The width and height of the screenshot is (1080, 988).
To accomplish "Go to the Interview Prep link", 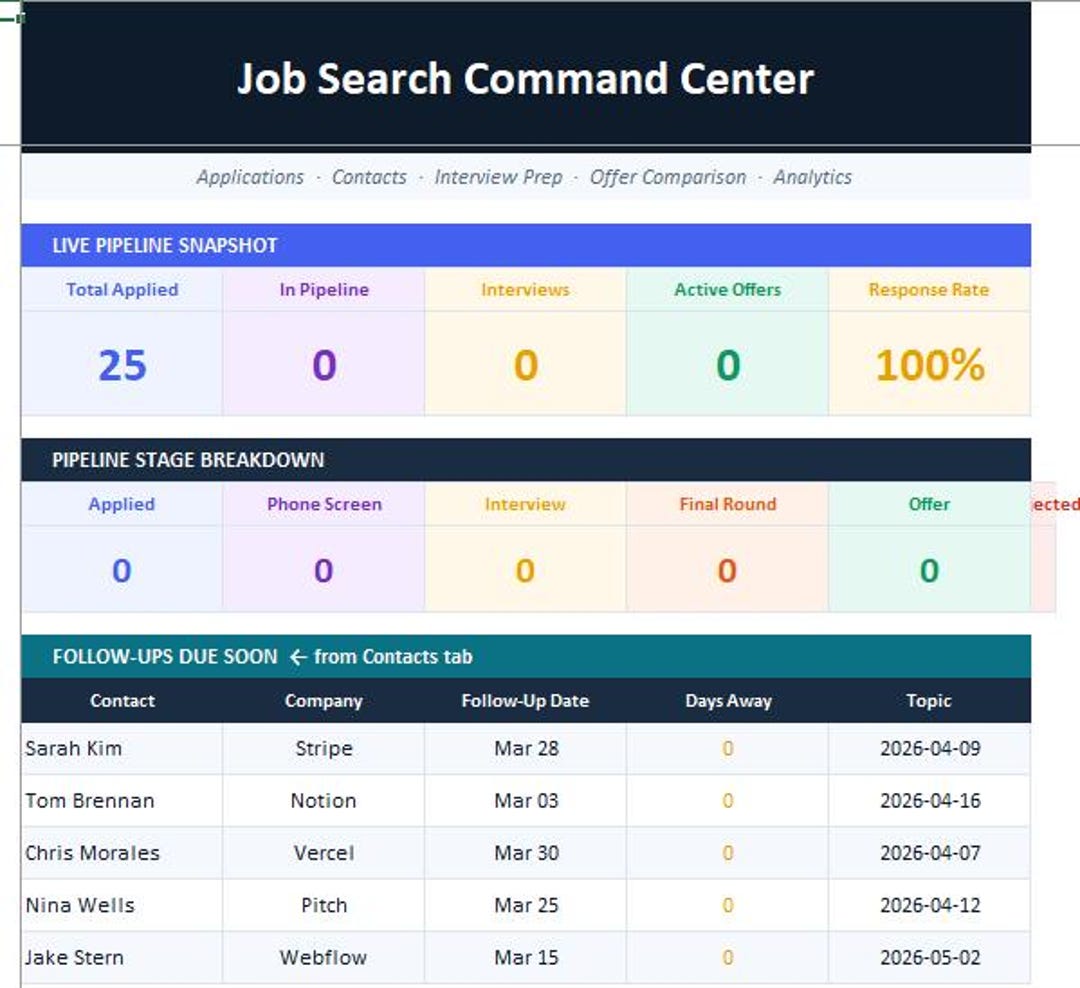I will (499, 177).
